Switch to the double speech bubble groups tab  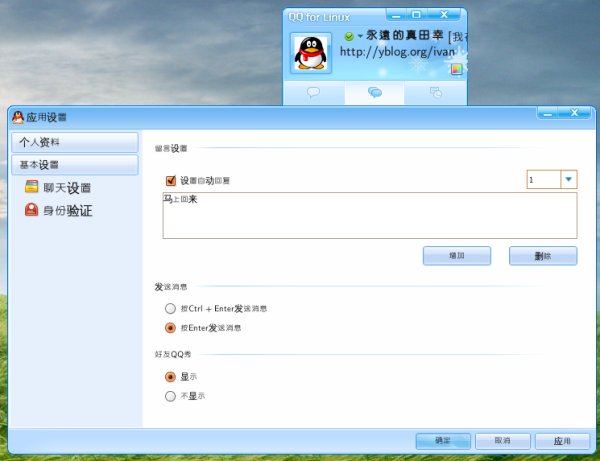[x=375, y=92]
